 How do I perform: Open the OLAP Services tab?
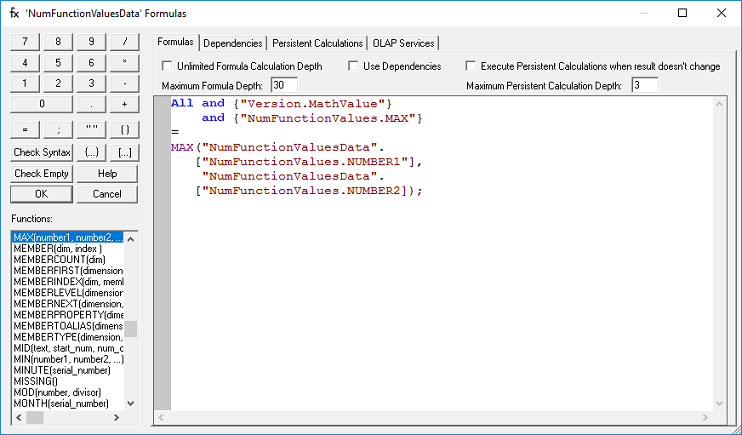(404, 43)
